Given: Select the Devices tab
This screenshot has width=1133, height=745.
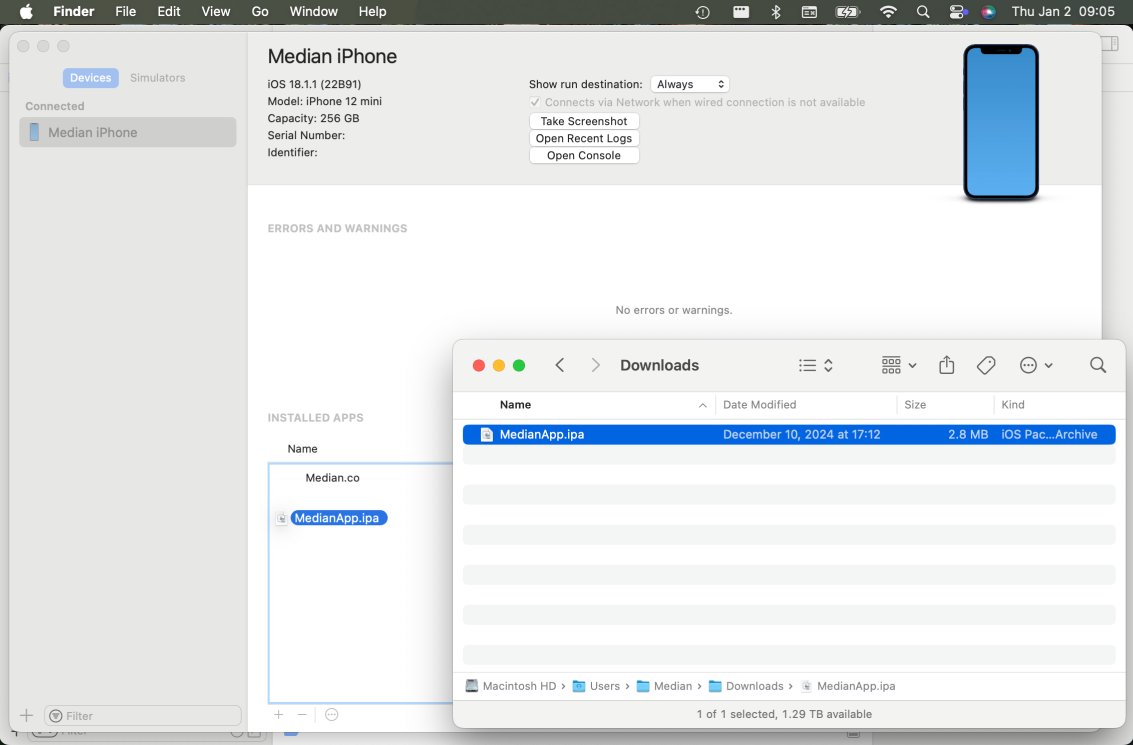Looking at the screenshot, I should click(90, 77).
